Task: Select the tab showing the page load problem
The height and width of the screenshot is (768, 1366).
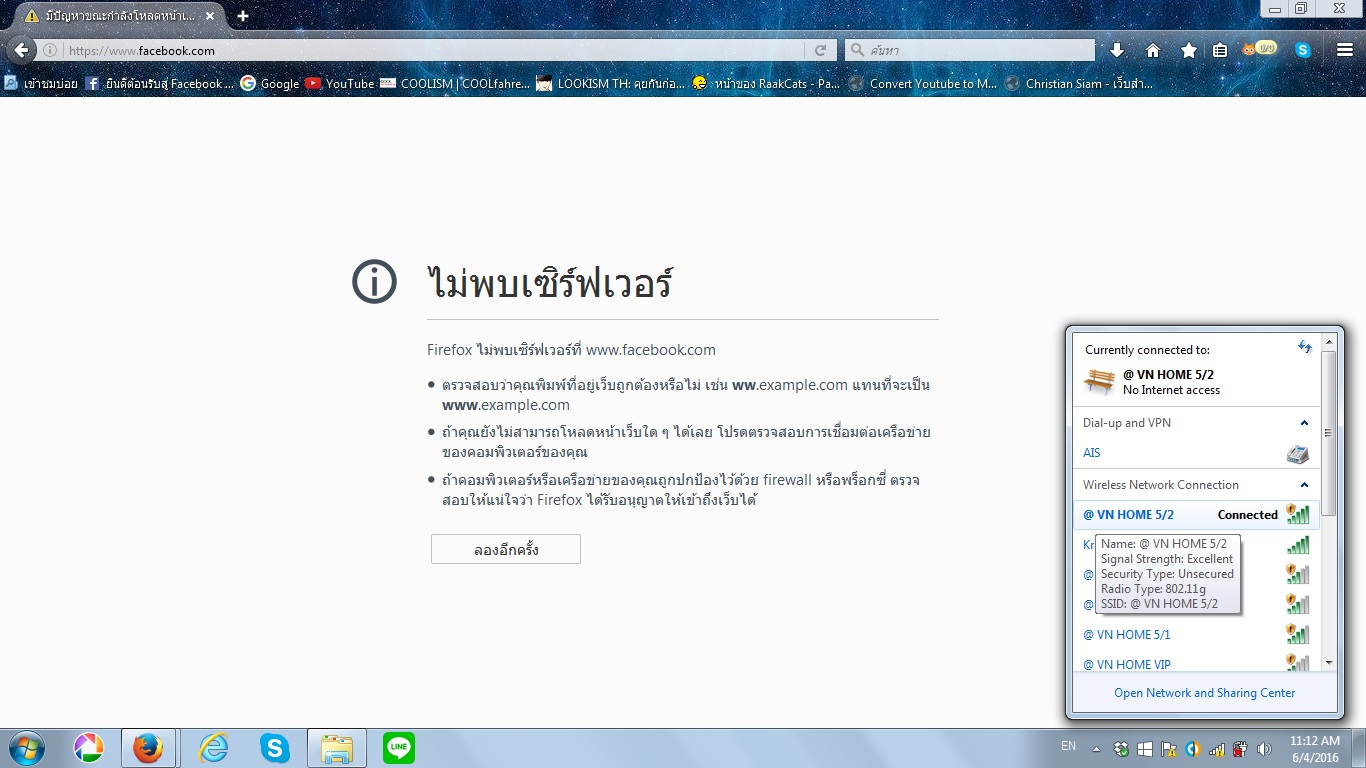Action: [120, 16]
